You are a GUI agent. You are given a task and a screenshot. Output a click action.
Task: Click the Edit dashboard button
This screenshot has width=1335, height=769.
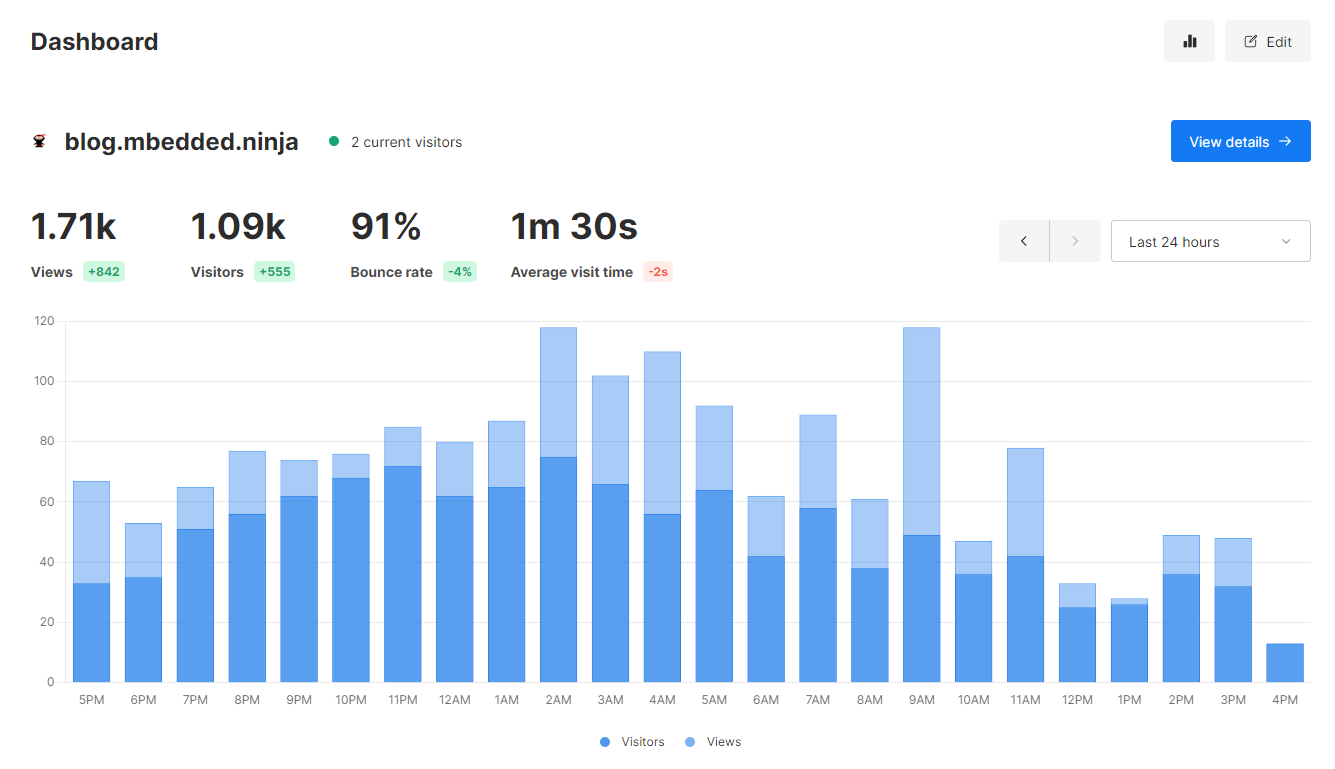(x=1267, y=41)
